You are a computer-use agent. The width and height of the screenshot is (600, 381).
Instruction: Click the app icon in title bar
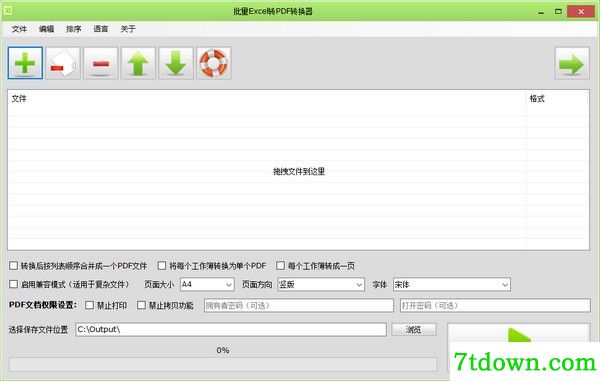coord(8,11)
